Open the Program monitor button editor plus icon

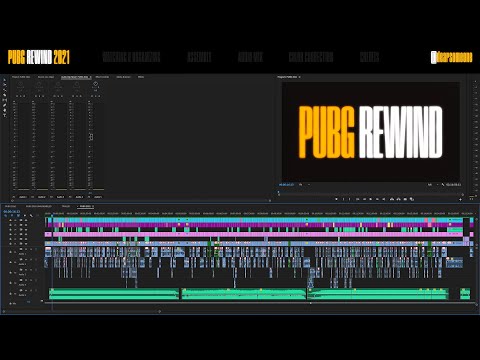coord(460,199)
